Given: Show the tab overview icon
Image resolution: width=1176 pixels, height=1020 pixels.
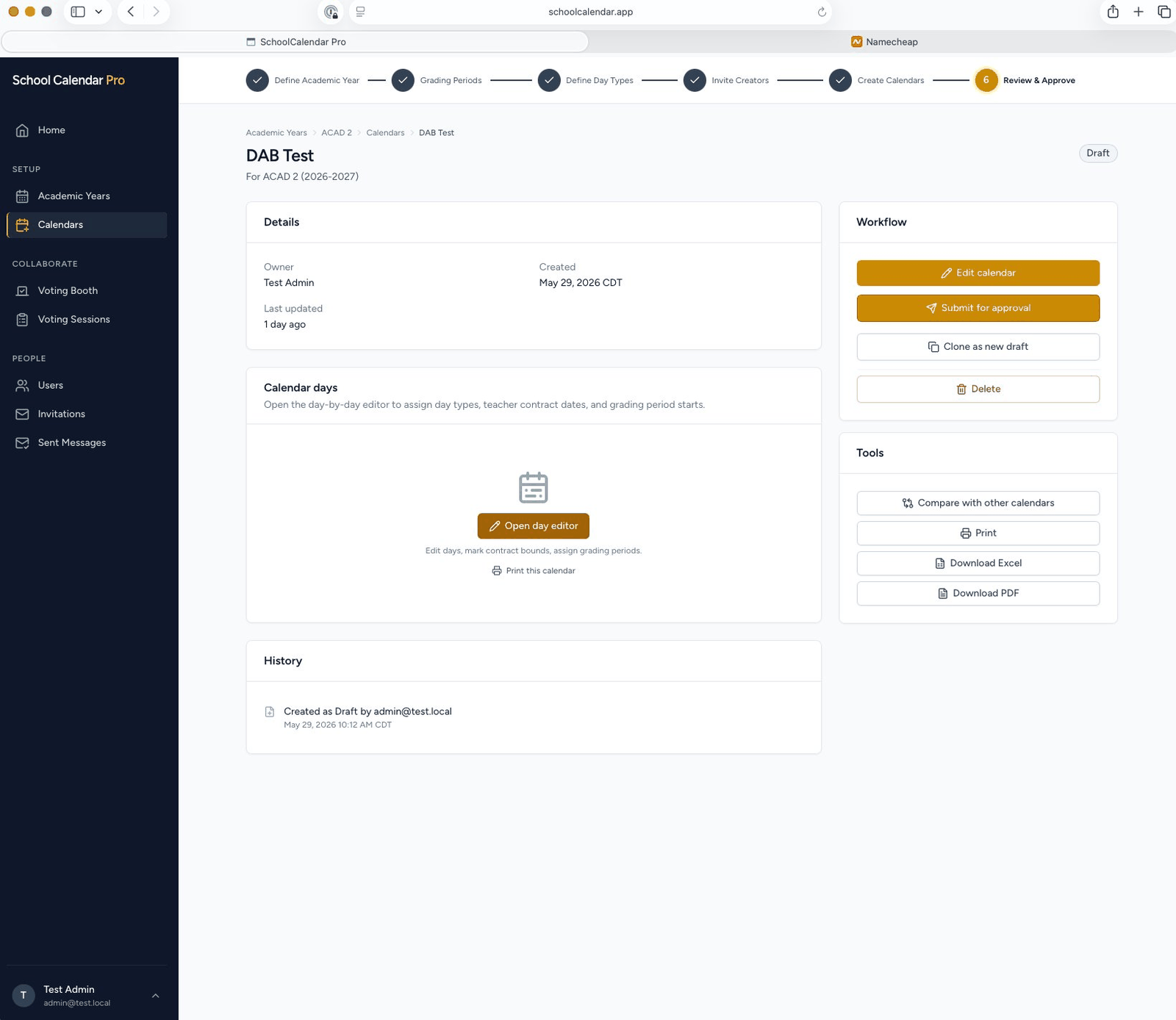Looking at the screenshot, I should coord(1164,12).
